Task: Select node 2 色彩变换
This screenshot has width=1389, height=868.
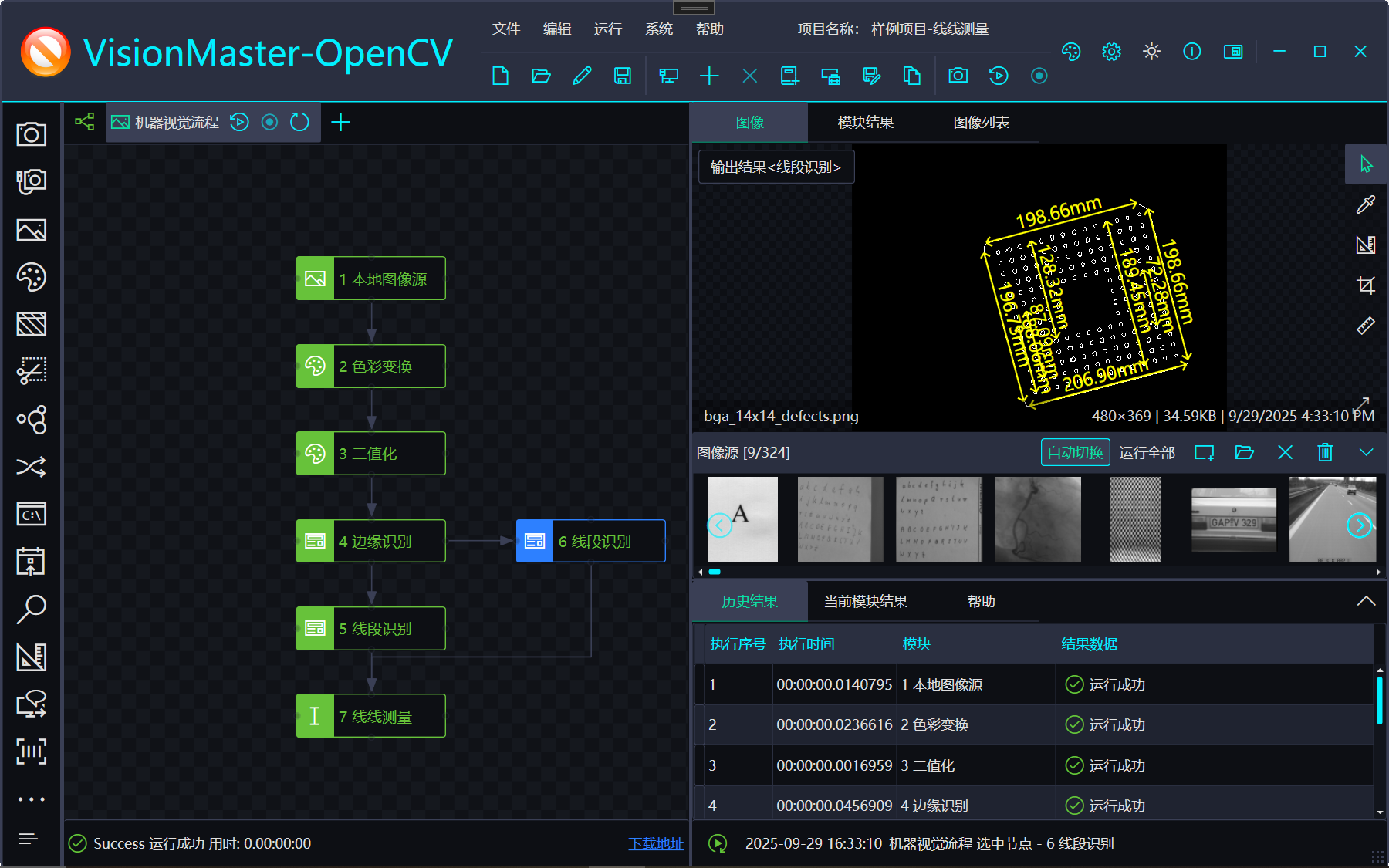Action: [x=371, y=366]
